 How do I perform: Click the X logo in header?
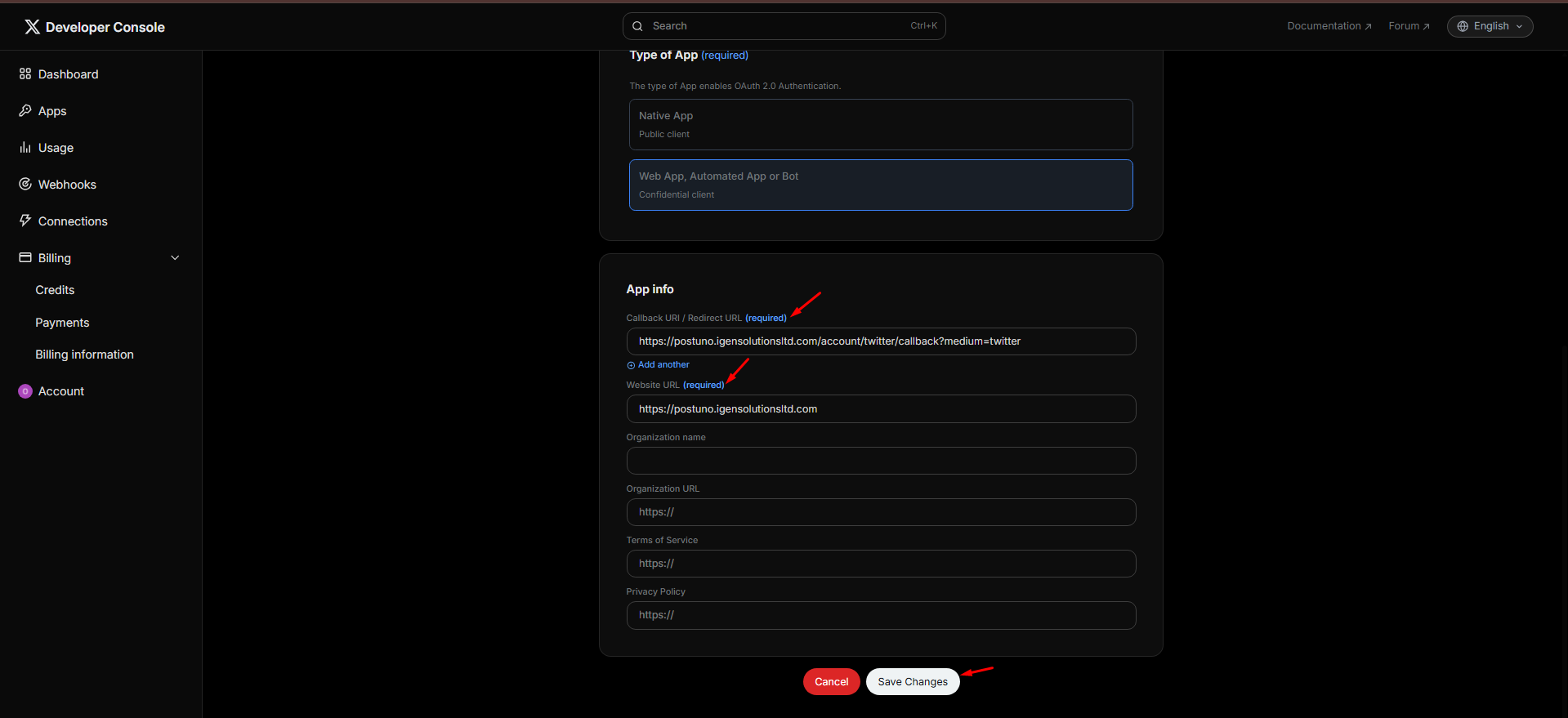(x=32, y=27)
